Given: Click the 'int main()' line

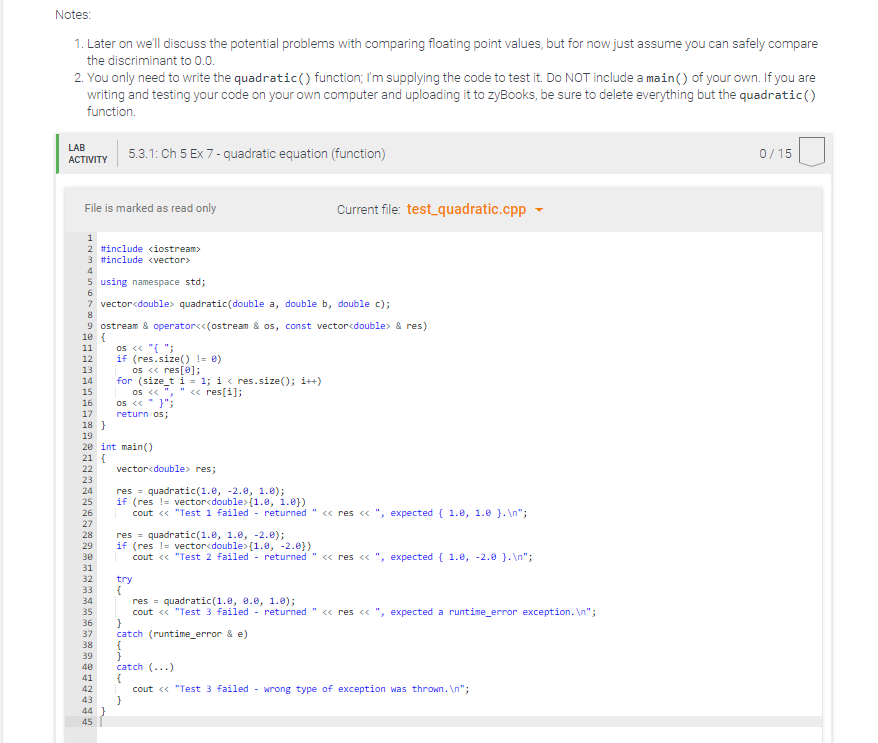Looking at the screenshot, I should 127,447.
